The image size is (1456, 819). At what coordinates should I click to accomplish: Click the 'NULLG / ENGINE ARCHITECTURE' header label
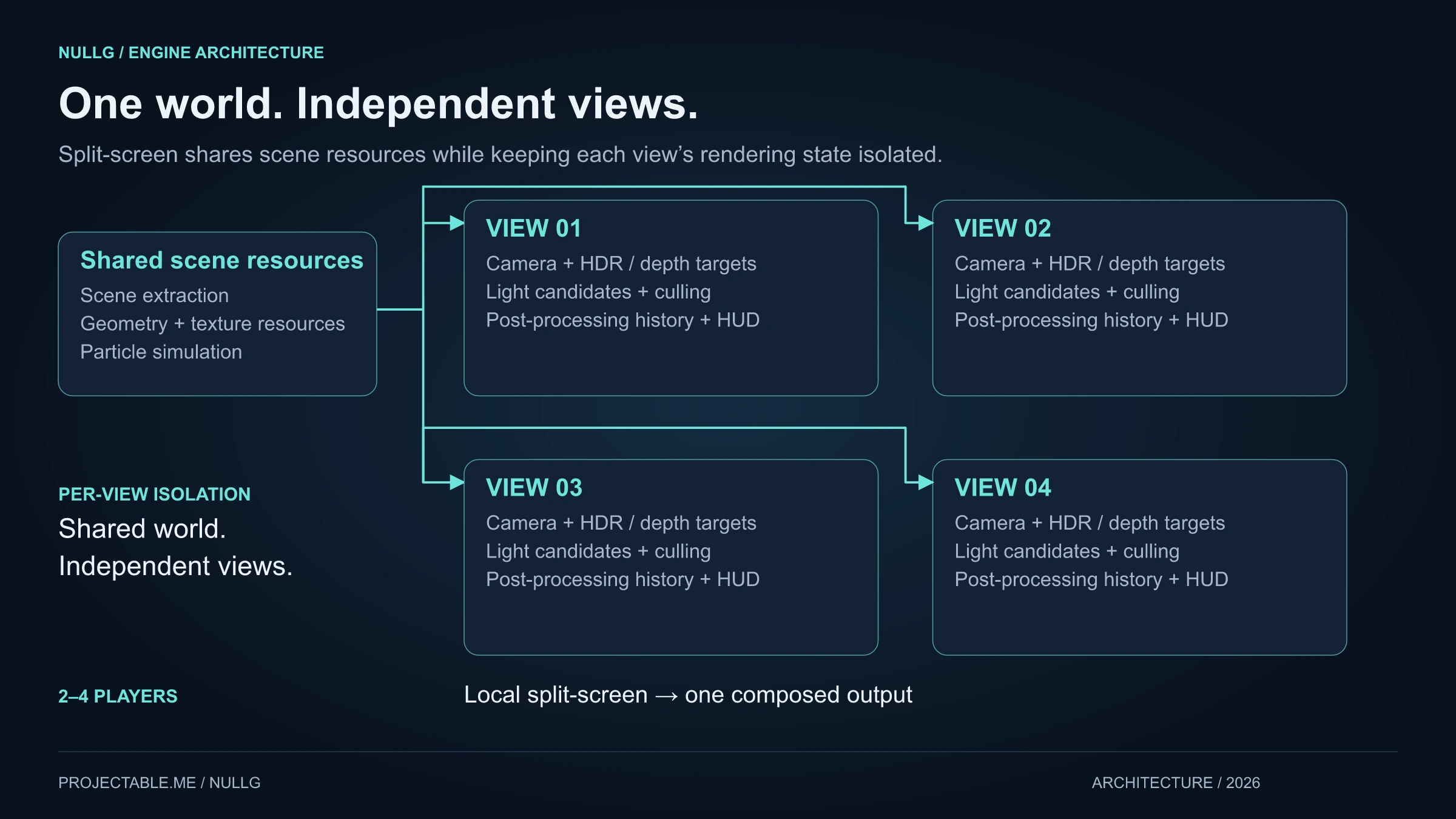pyautogui.click(x=191, y=53)
